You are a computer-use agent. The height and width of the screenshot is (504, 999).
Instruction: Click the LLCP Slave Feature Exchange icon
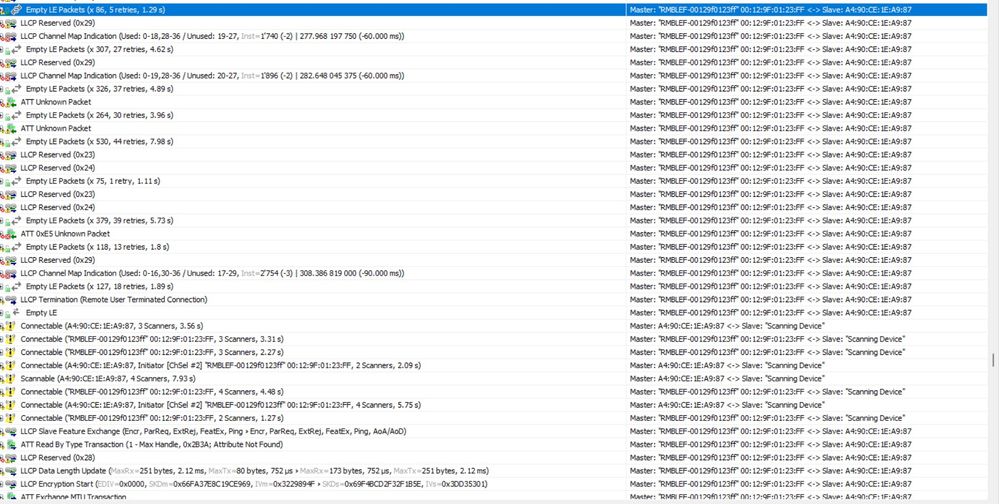click(11, 431)
